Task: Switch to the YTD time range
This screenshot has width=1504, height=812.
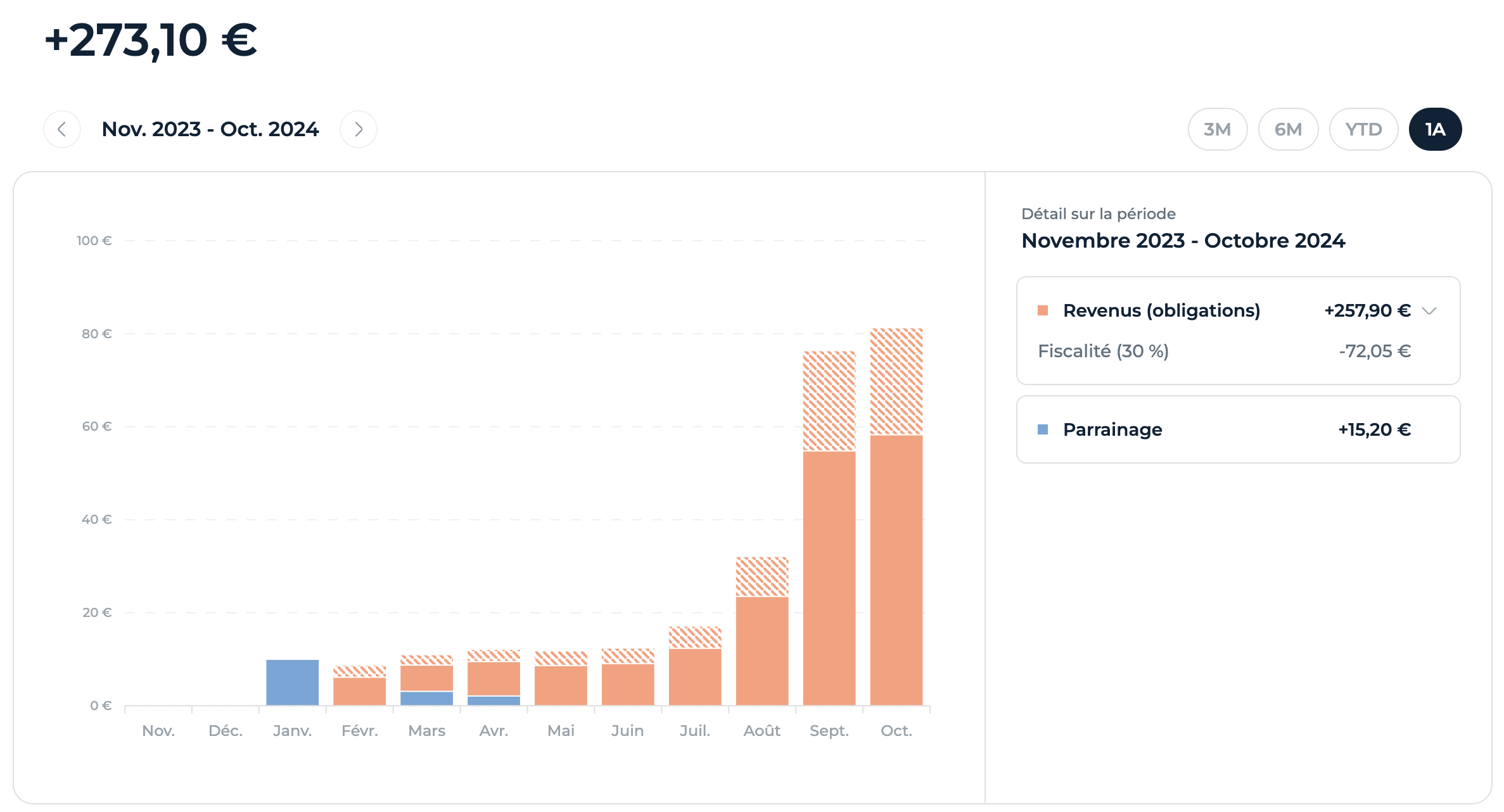Action: [x=1363, y=129]
